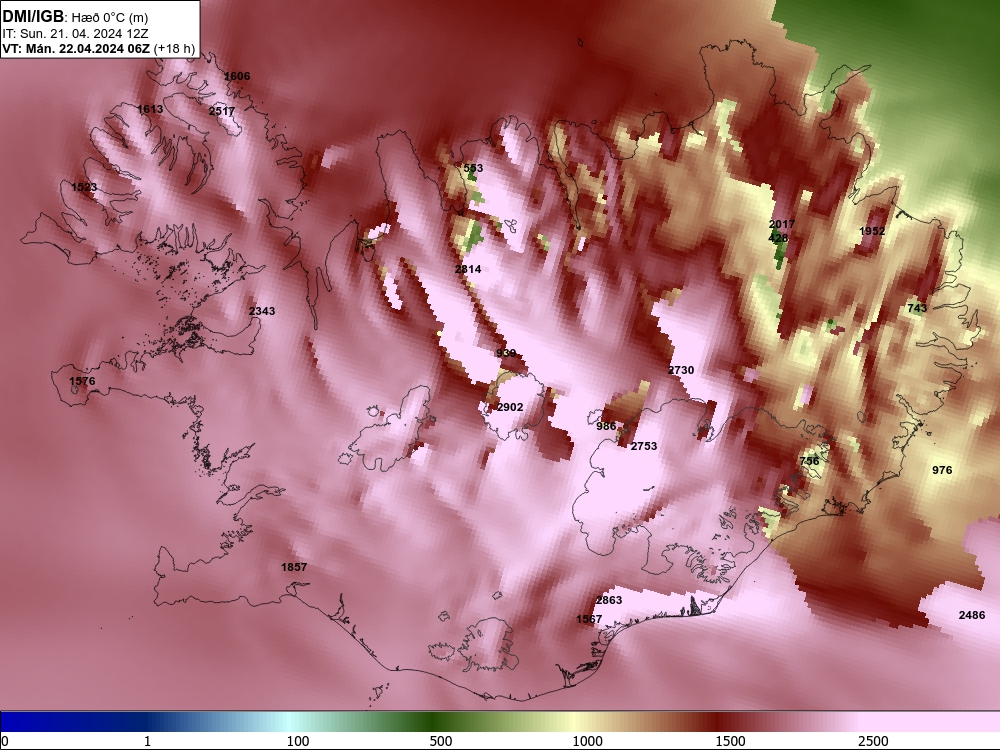This screenshot has width=1000, height=750.
Task: Click the legend label 0
Action: (x=5, y=741)
